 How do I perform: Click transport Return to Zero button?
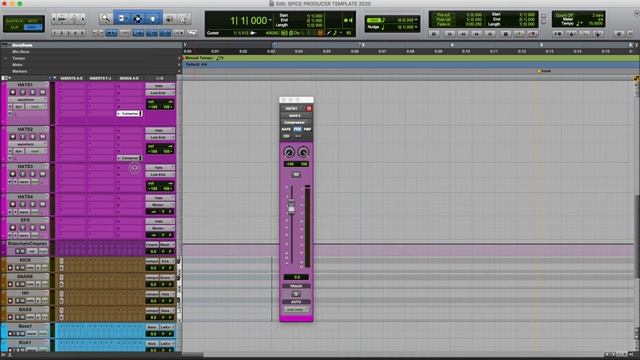[x=449, y=34]
